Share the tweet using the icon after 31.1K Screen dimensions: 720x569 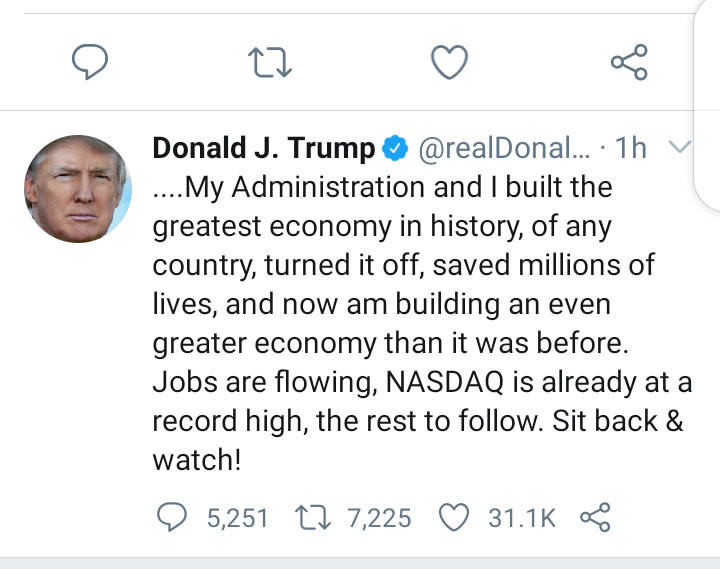(595, 517)
